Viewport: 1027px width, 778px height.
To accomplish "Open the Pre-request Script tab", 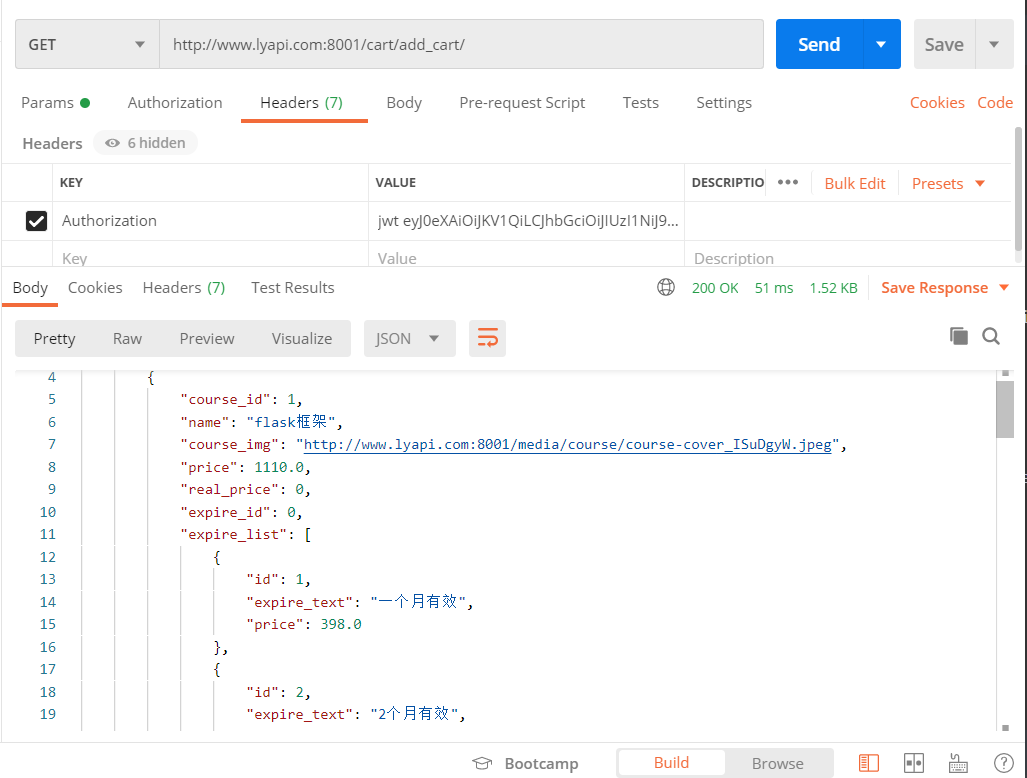I will [522, 103].
